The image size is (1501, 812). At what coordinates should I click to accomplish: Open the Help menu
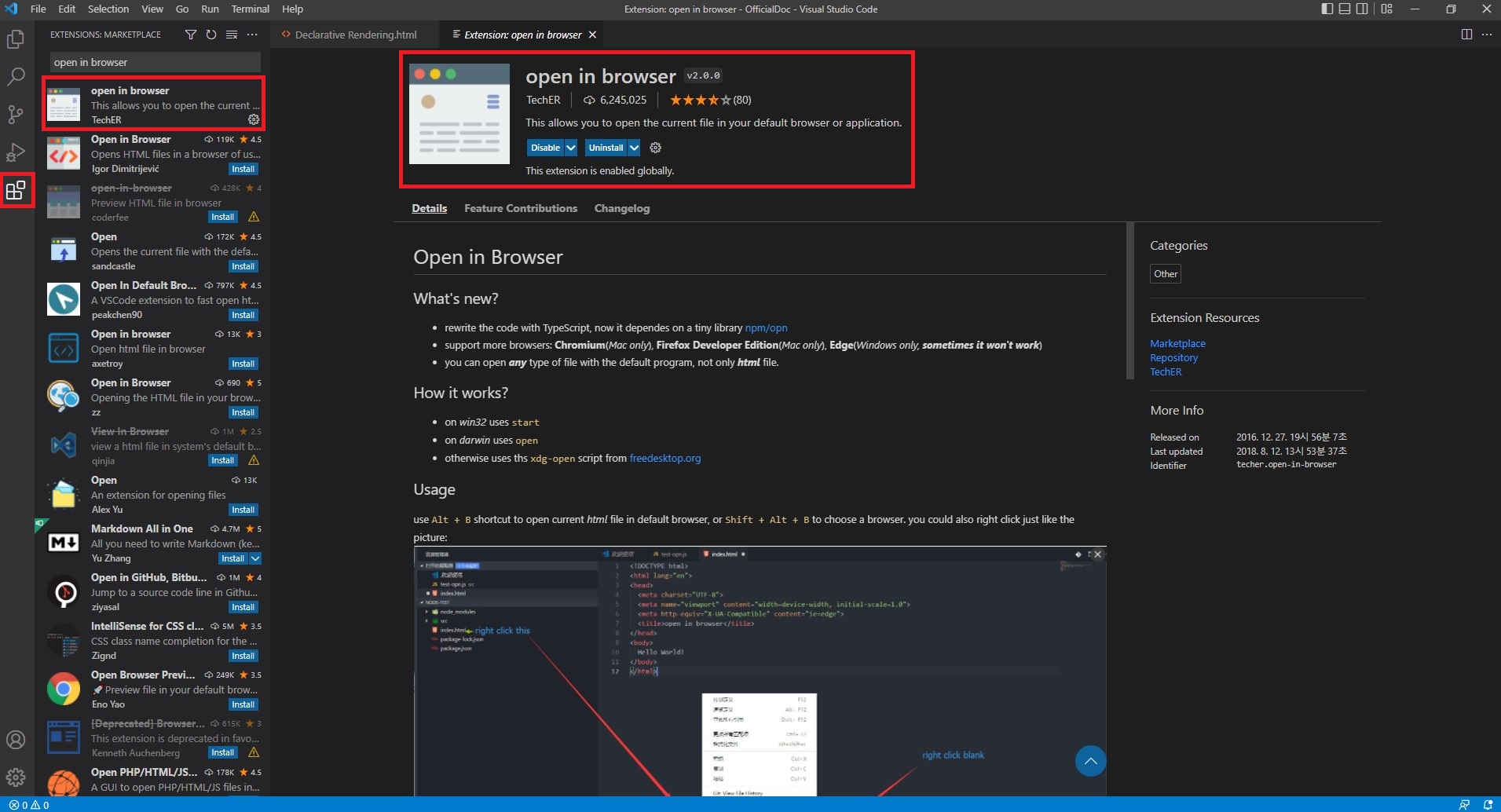pyautogui.click(x=292, y=9)
